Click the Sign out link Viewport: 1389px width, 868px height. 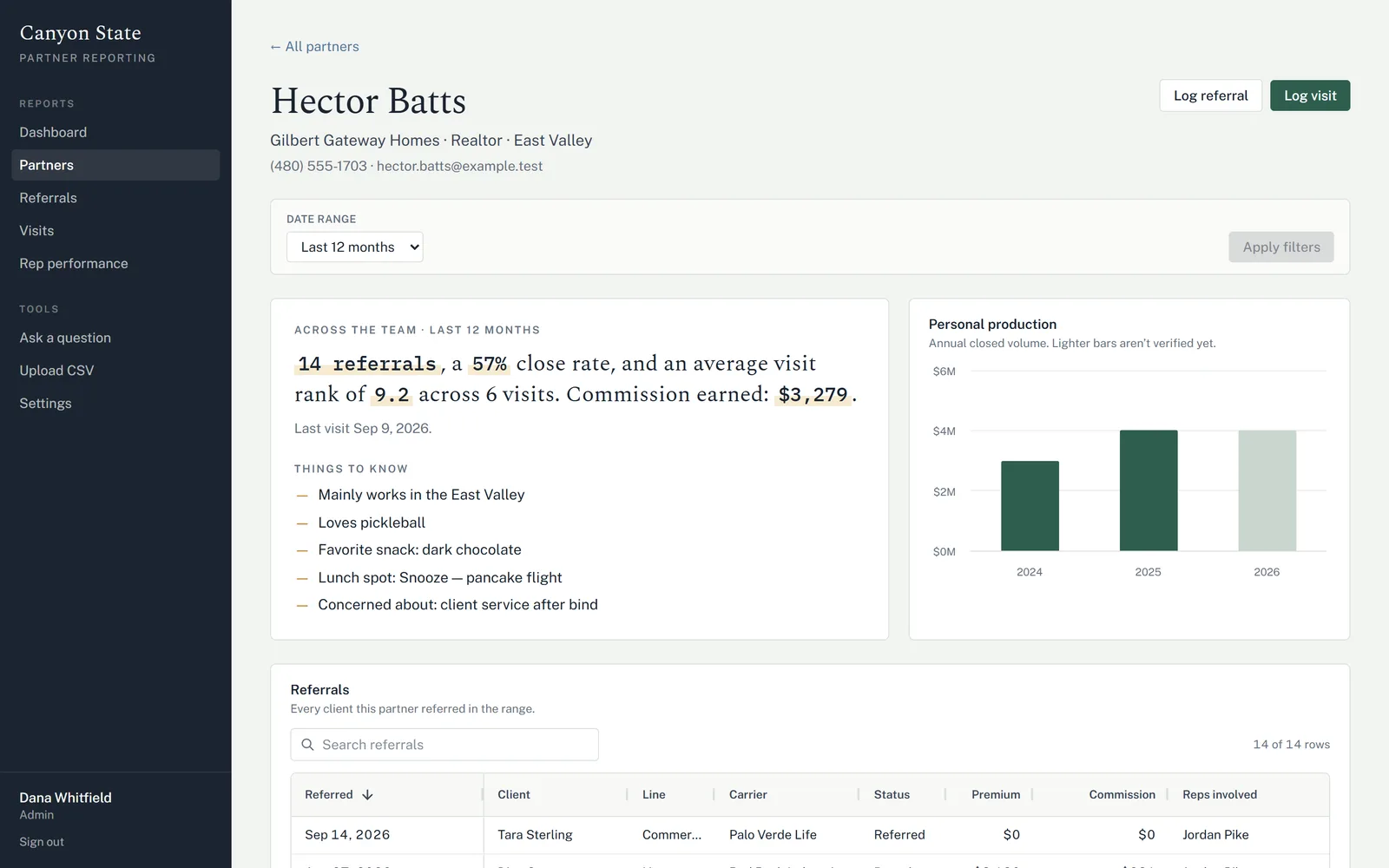[42, 842]
